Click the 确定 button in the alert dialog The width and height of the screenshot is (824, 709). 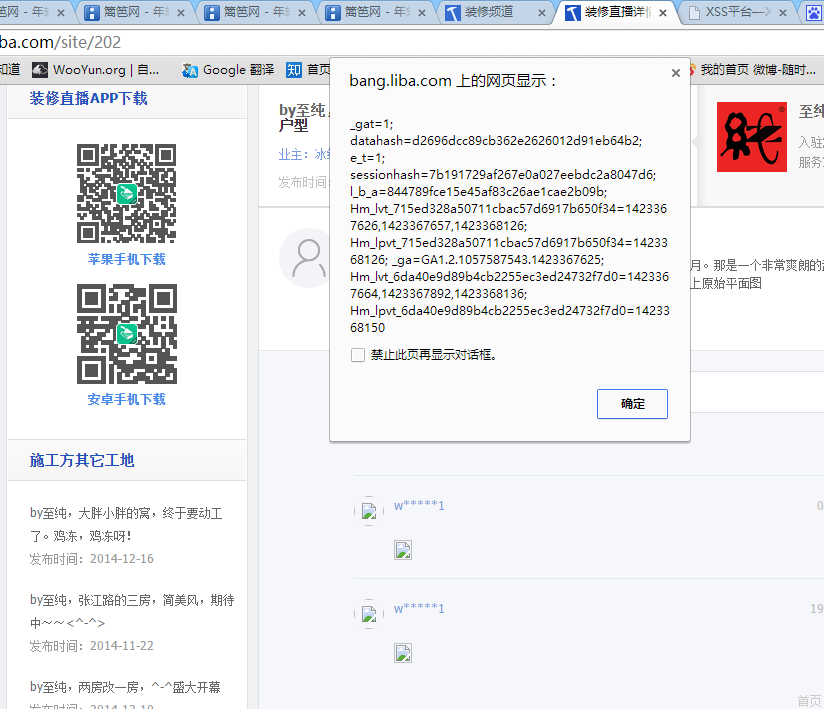[632, 404]
